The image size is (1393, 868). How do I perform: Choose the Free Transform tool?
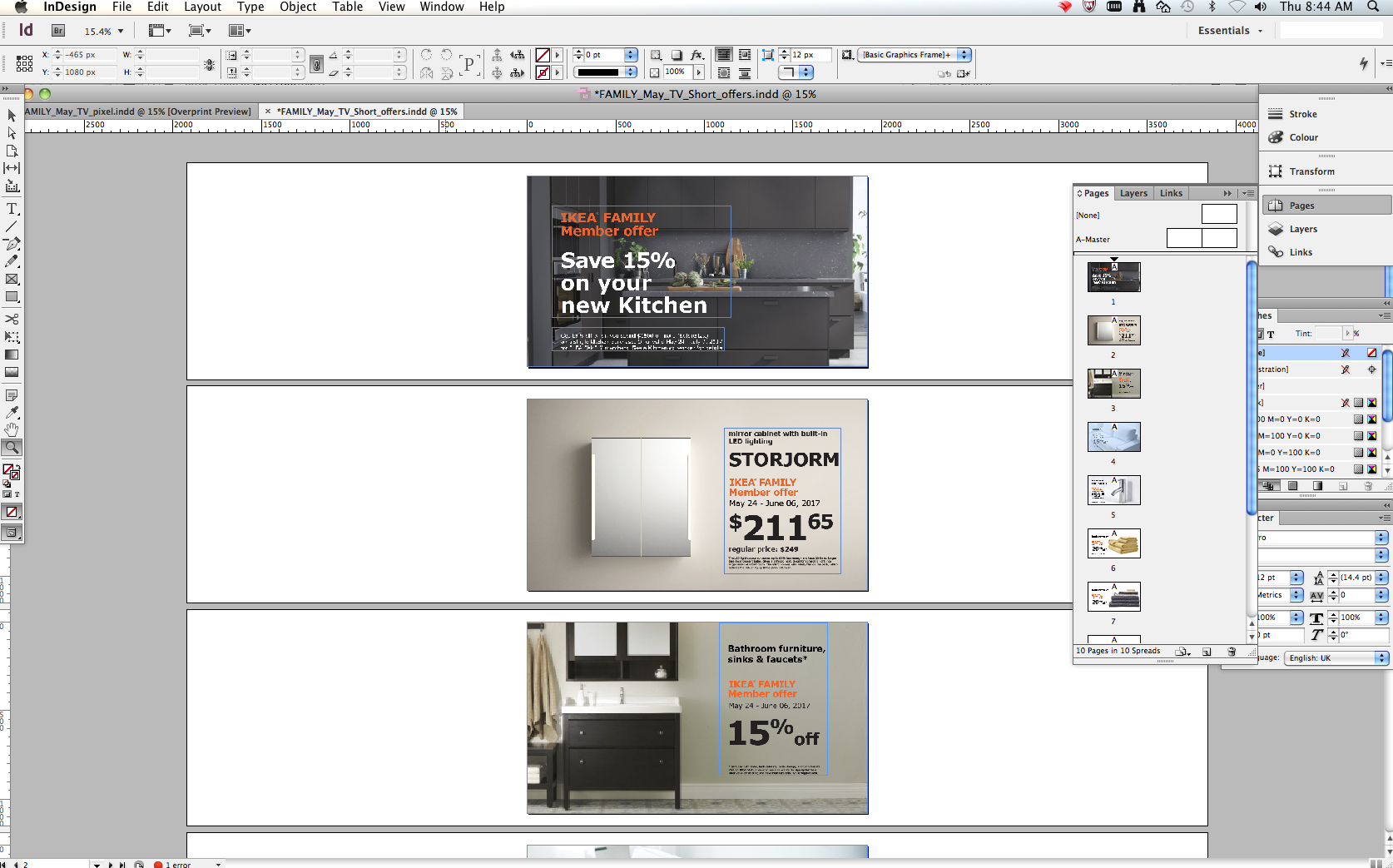(12, 337)
